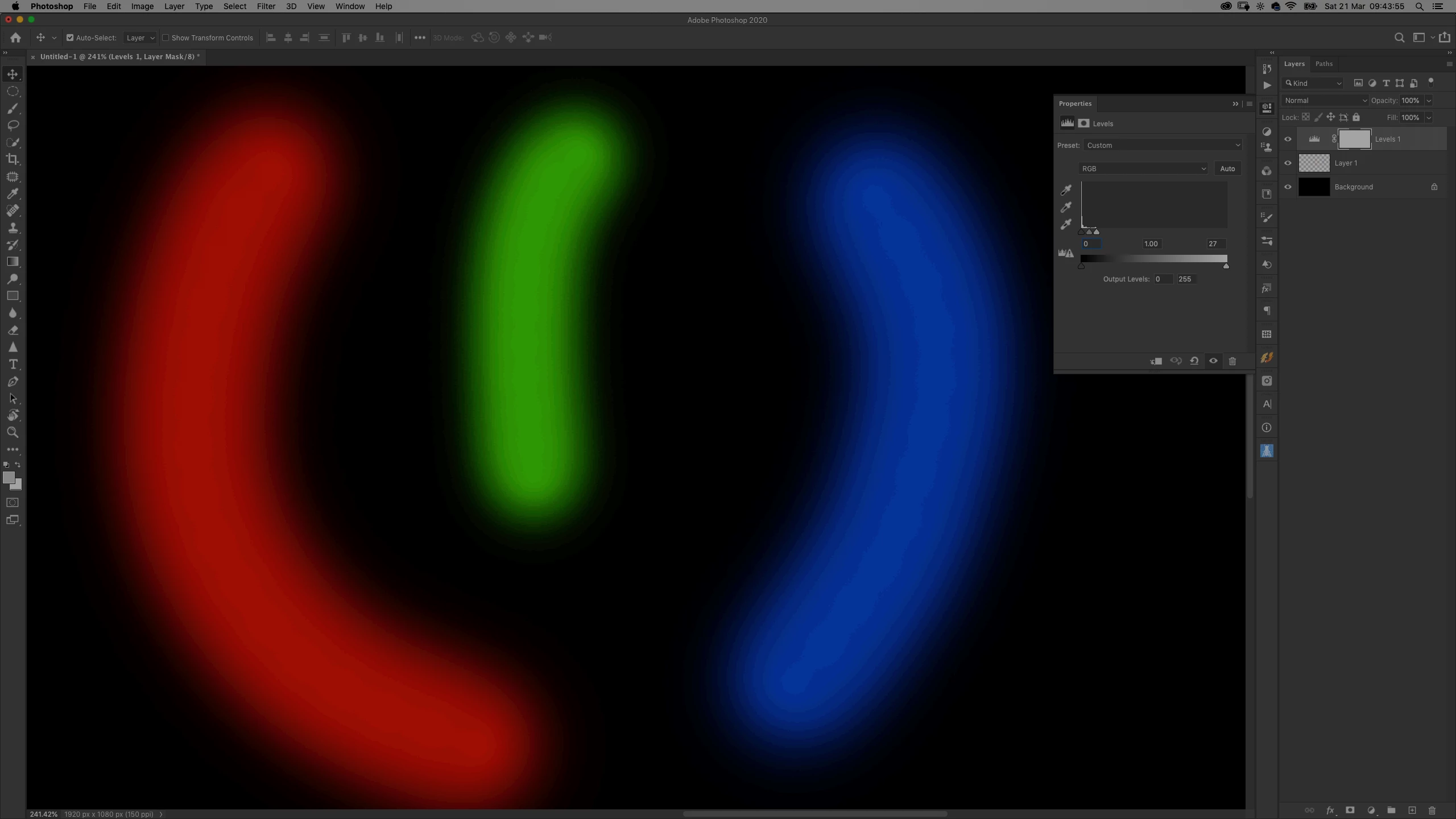Reset Levels to adjustment defaults
Image resolution: width=1456 pixels, height=819 pixels.
1194,361
